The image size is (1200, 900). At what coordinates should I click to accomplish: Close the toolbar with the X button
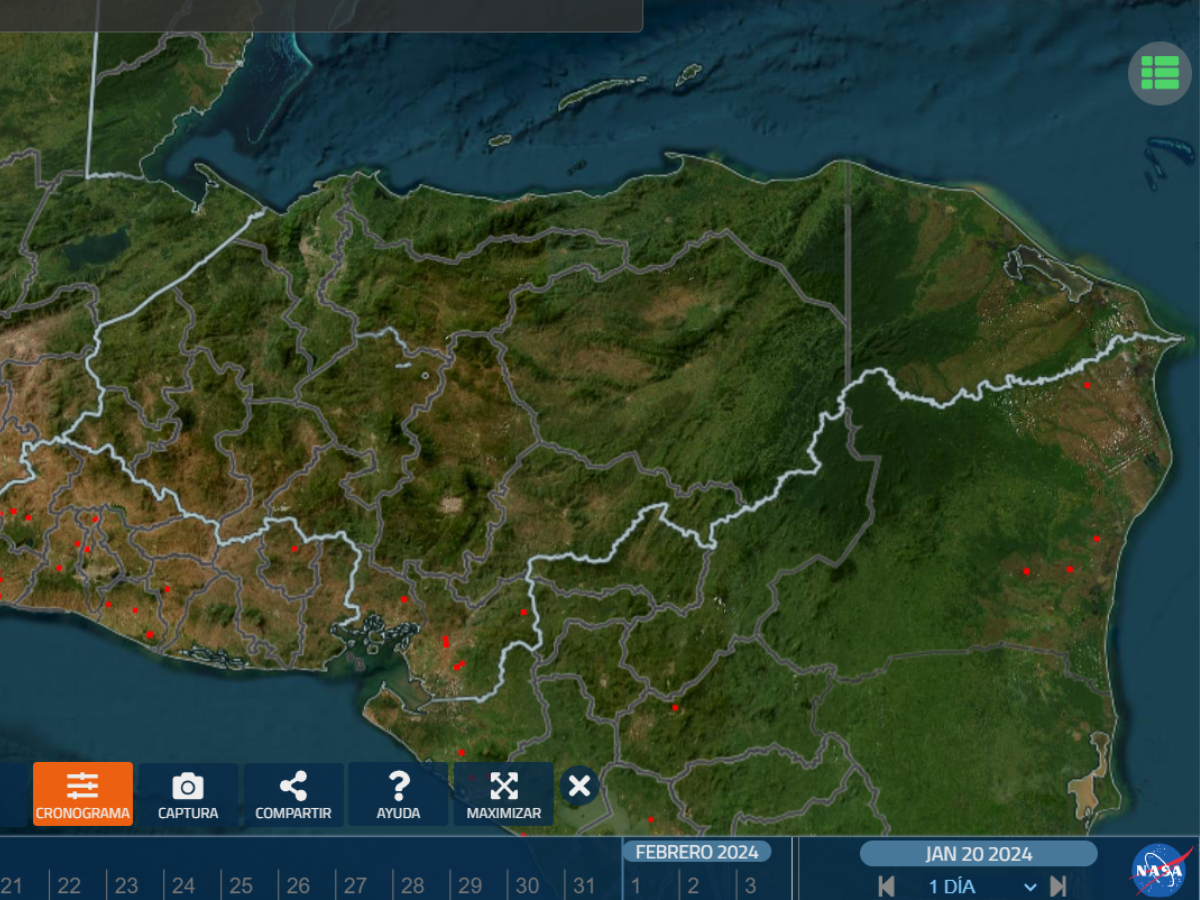pos(579,786)
